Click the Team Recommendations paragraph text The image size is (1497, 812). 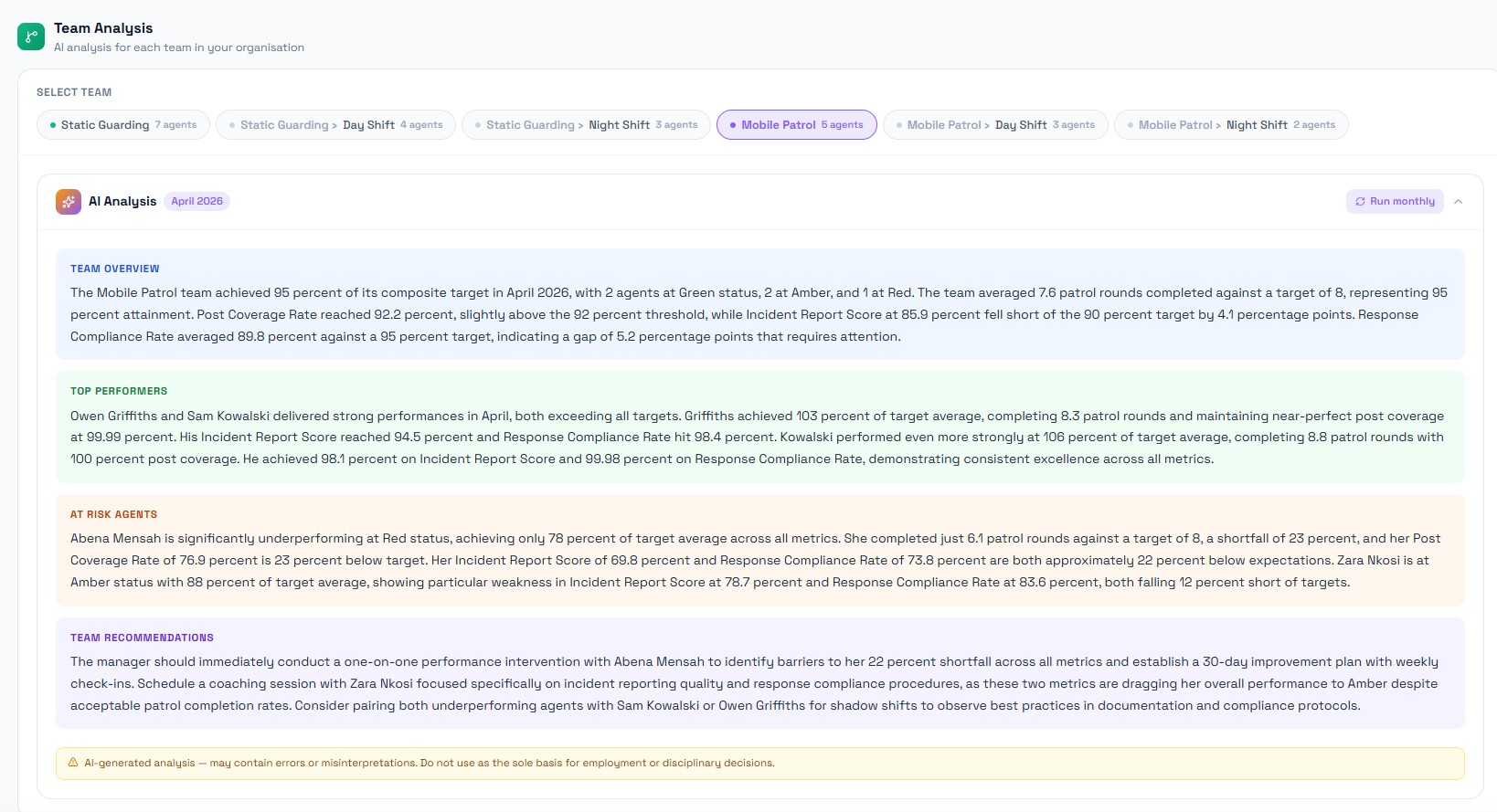coord(755,684)
